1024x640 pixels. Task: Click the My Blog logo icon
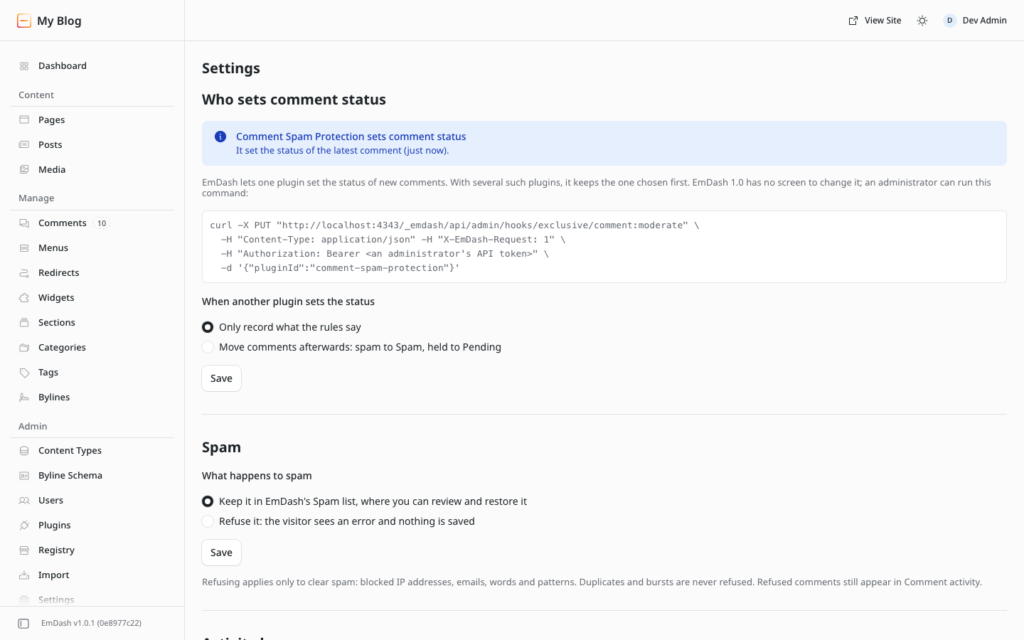[24, 21]
